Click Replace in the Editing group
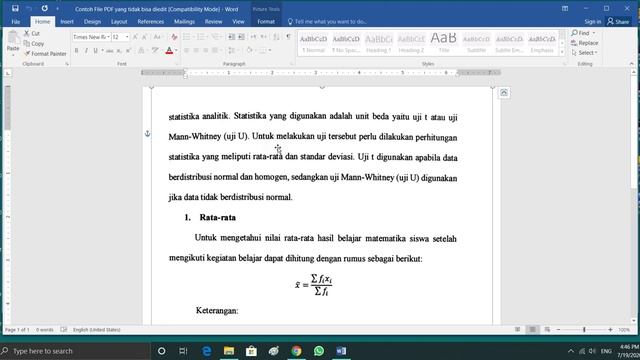Viewport: 640px width, 360px height. pyautogui.click(x=585, y=43)
